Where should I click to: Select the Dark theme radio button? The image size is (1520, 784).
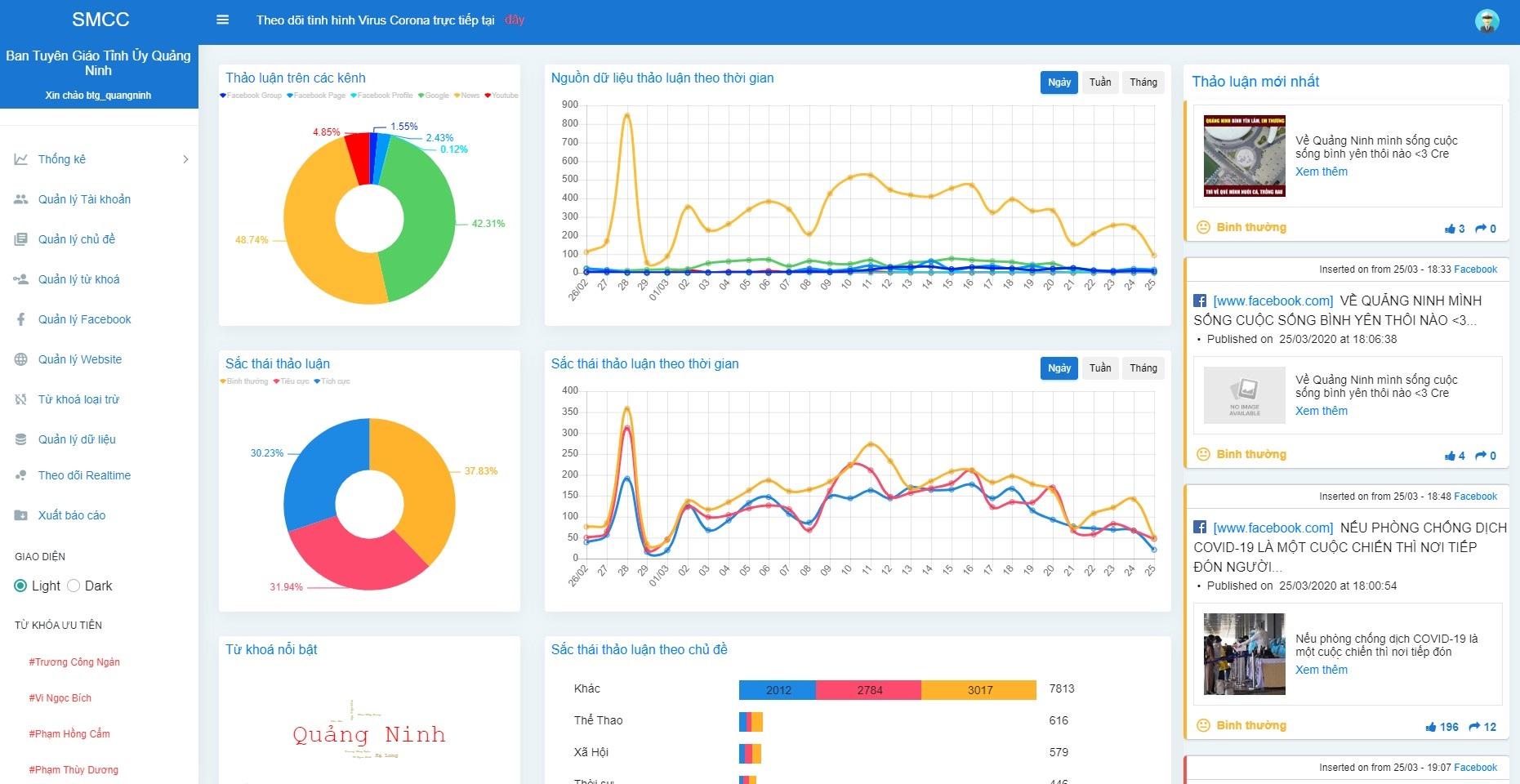coord(74,586)
